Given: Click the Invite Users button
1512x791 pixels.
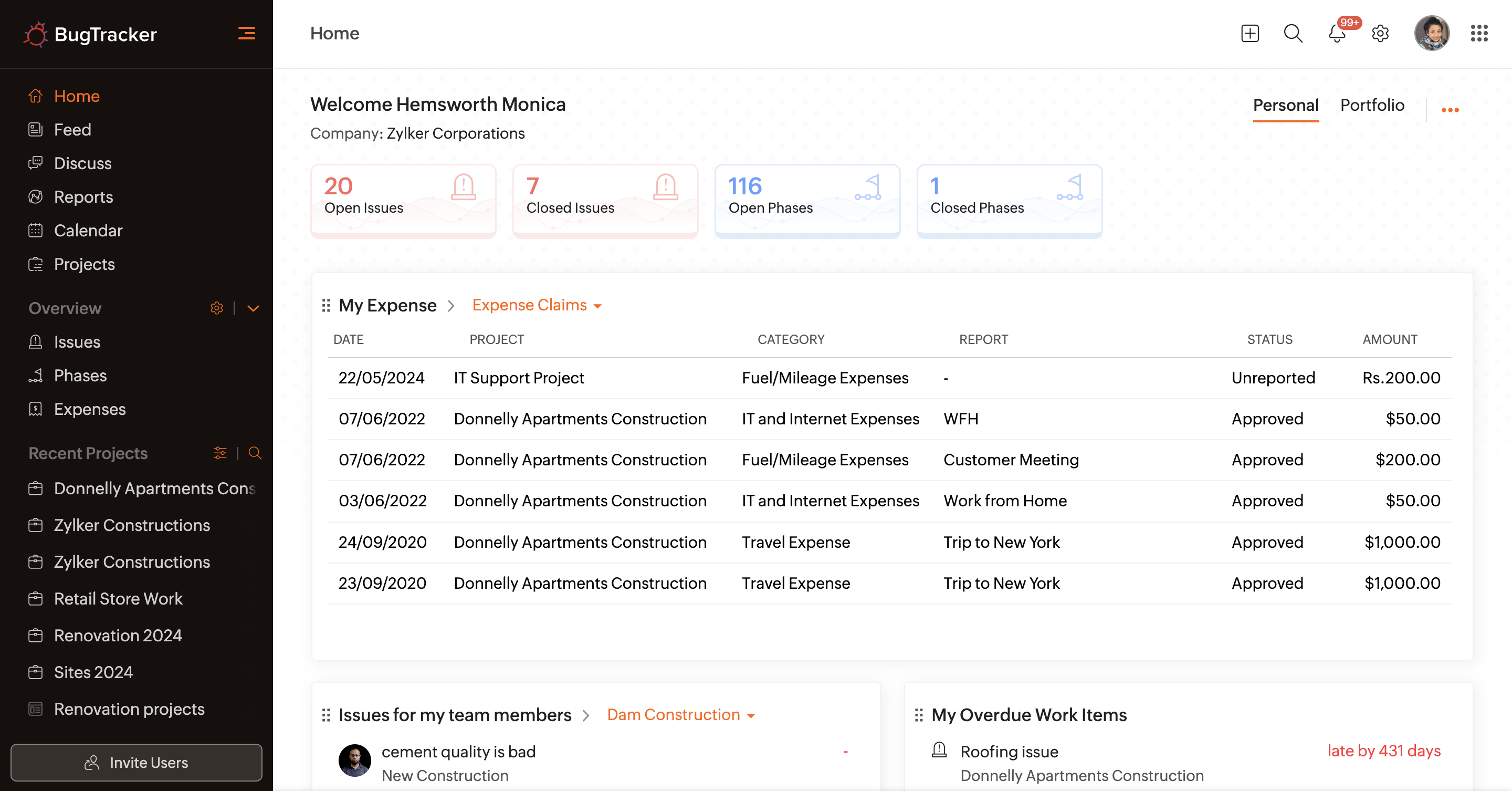Looking at the screenshot, I should click(136, 762).
